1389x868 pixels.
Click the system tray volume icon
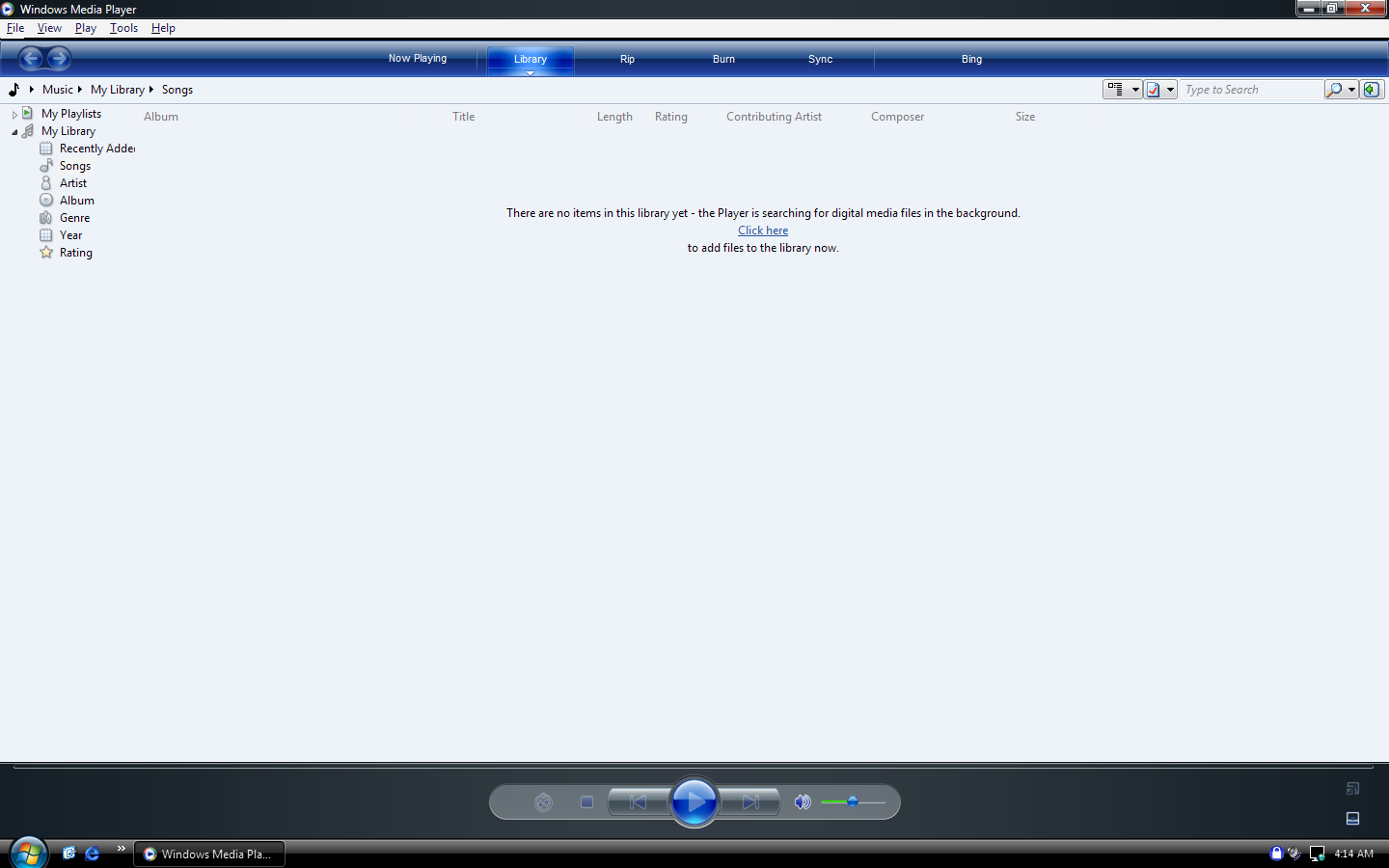tap(1294, 854)
